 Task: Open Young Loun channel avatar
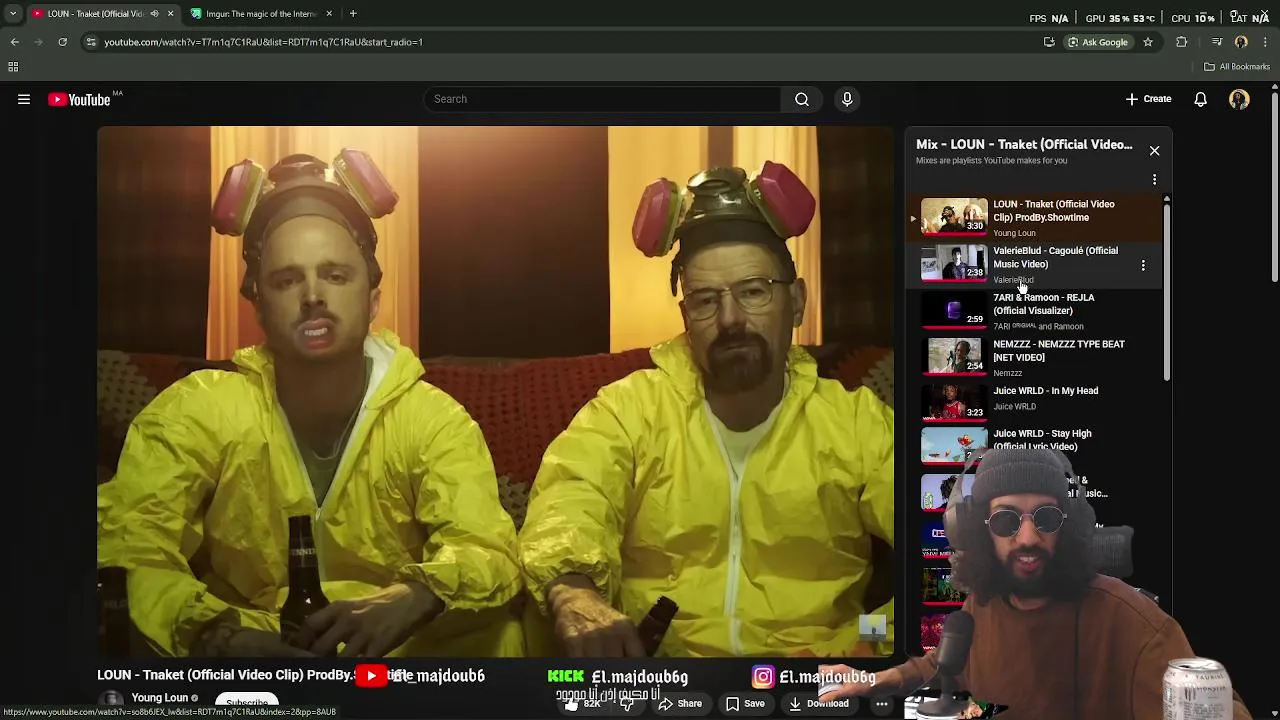(x=112, y=702)
